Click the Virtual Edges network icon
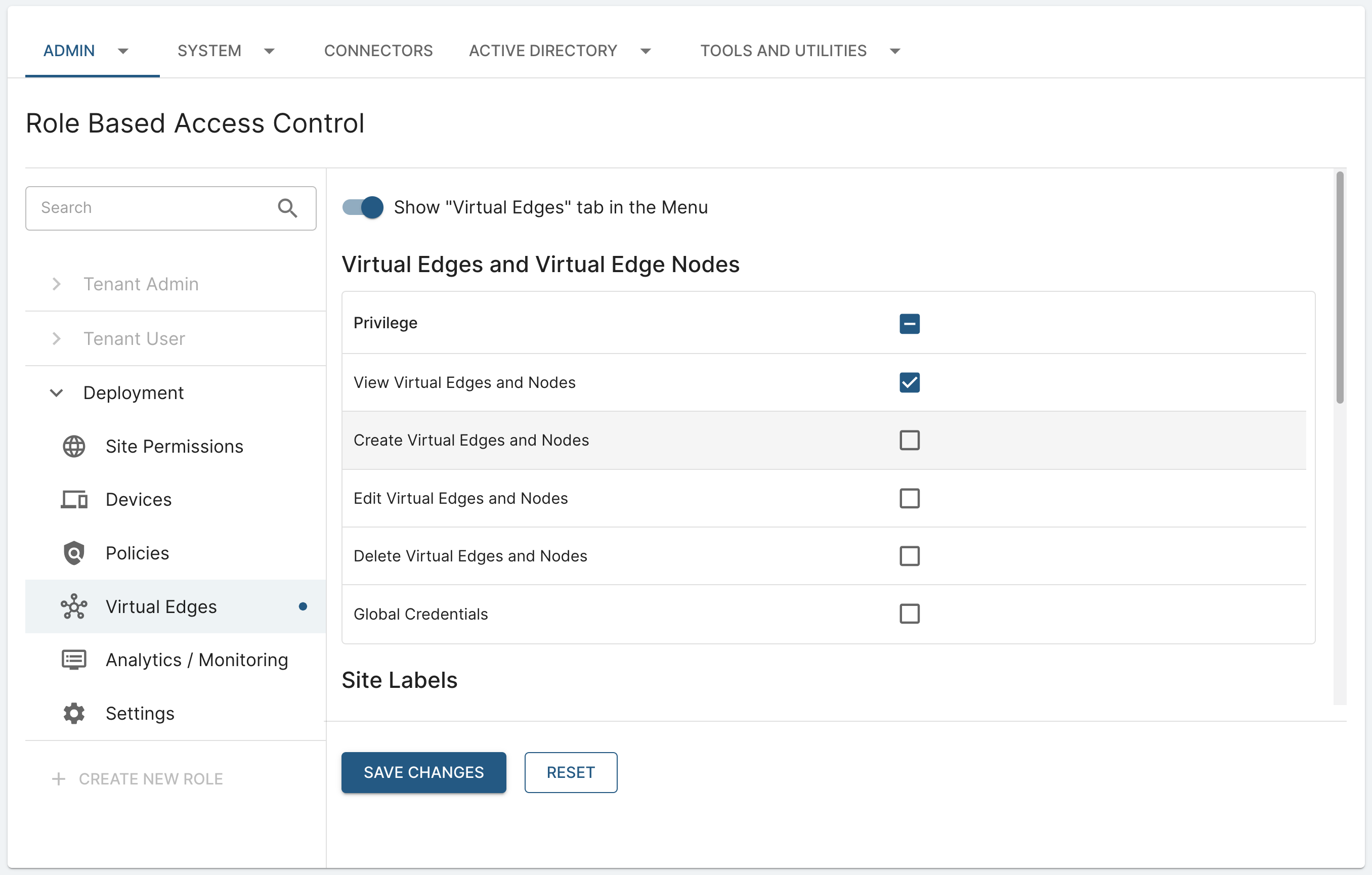Image resolution: width=1372 pixels, height=875 pixels. coord(73,606)
